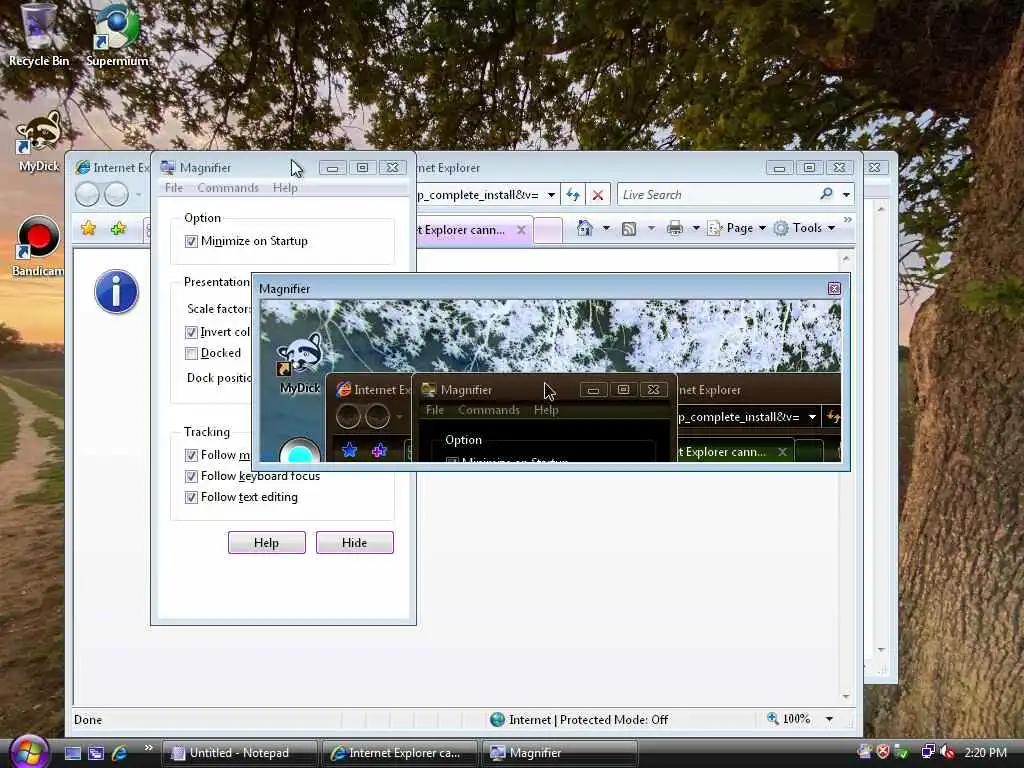Toggle Follow keyboard focus checkbox
The height and width of the screenshot is (768, 1024).
coord(191,476)
